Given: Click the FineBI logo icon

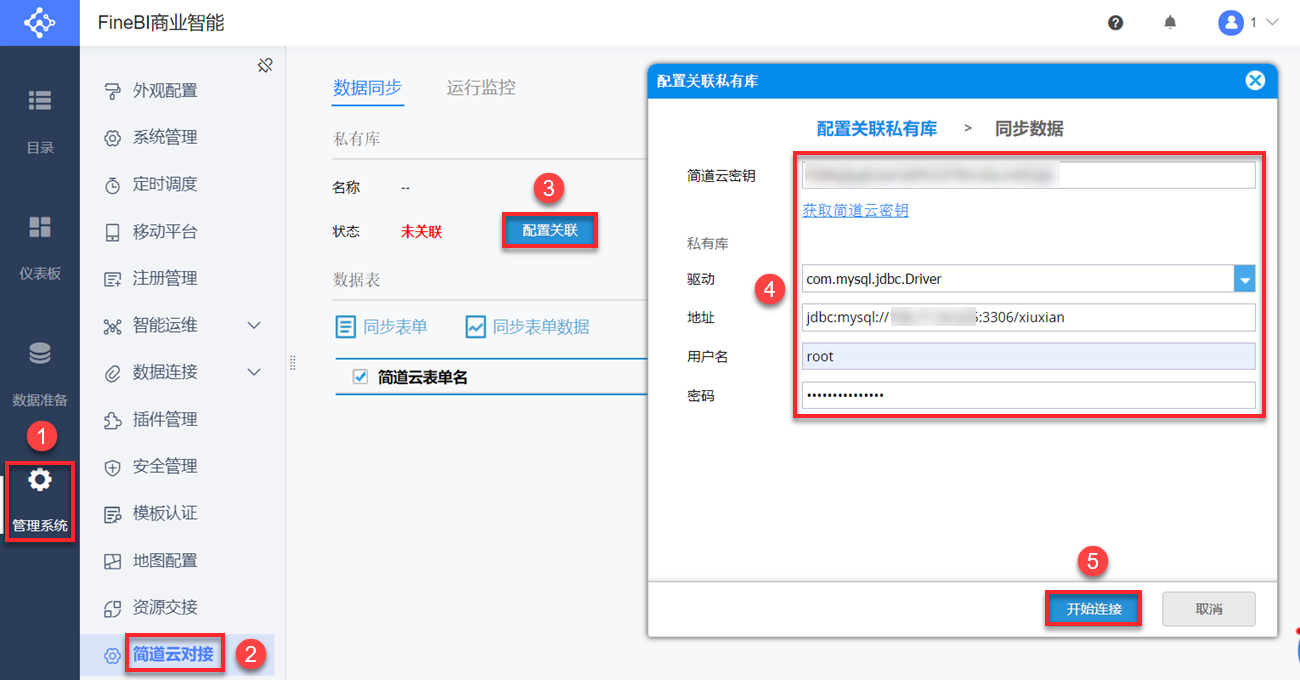Looking at the screenshot, I should [39, 22].
